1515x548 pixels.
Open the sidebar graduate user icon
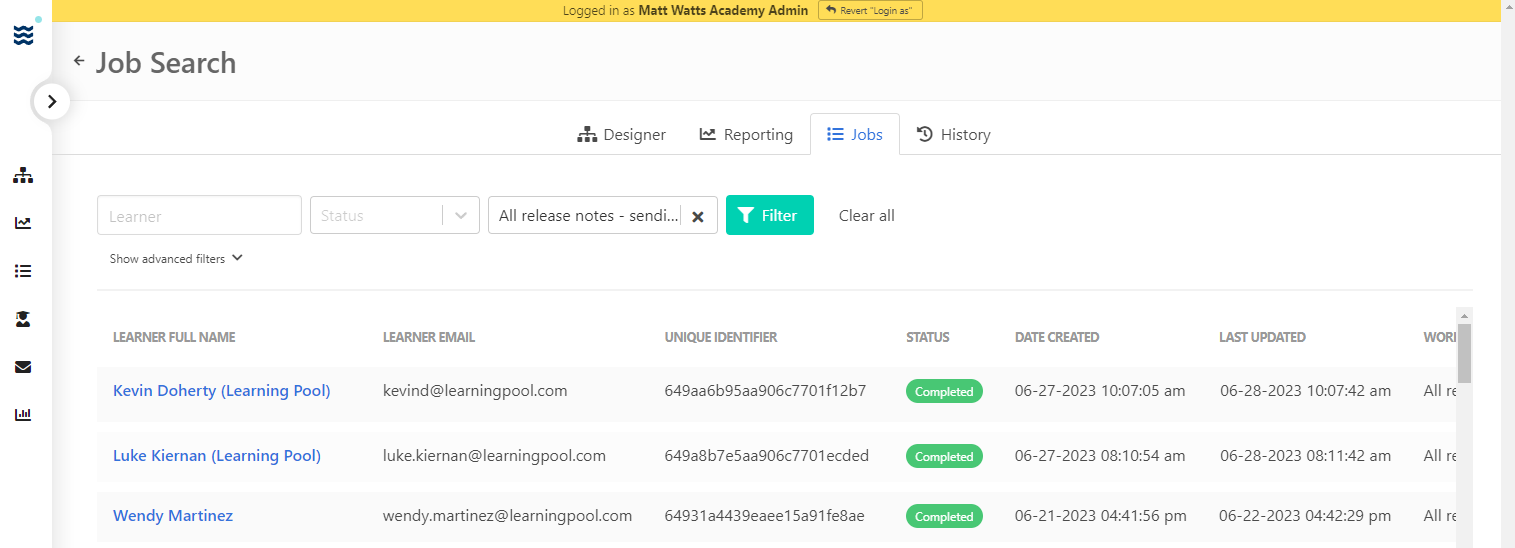pos(23,319)
